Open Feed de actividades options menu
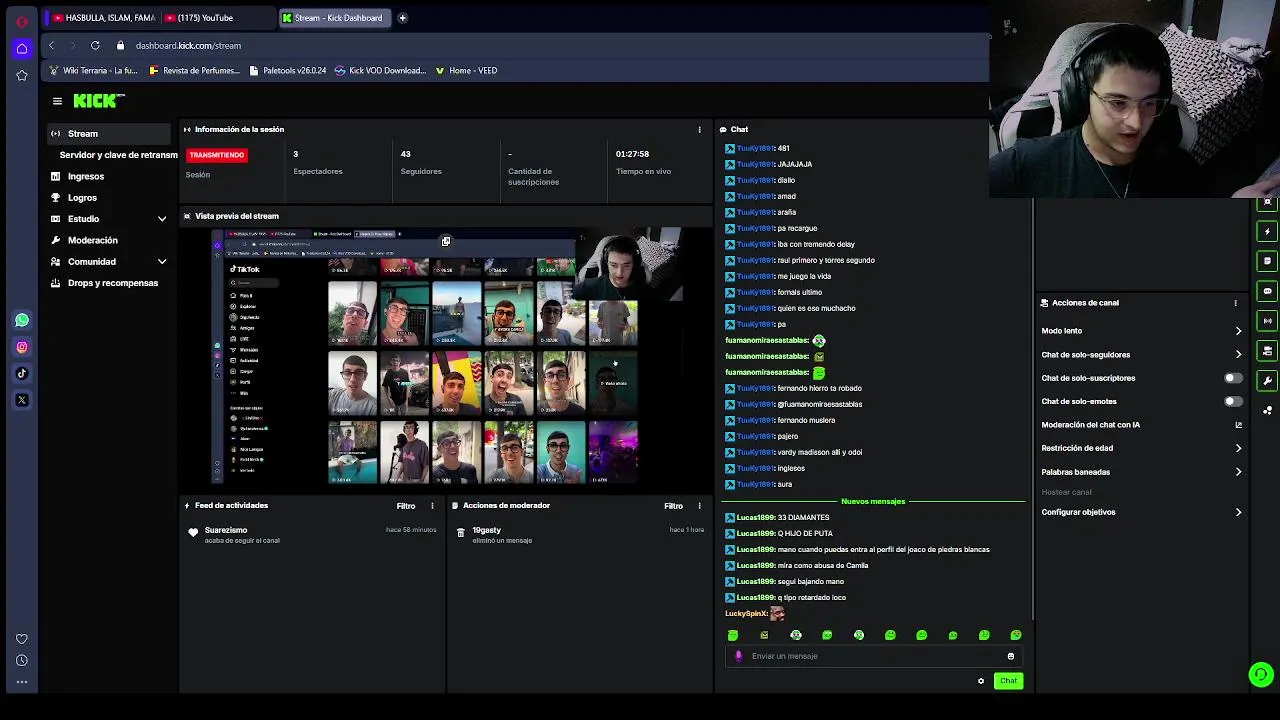 (x=432, y=505)
